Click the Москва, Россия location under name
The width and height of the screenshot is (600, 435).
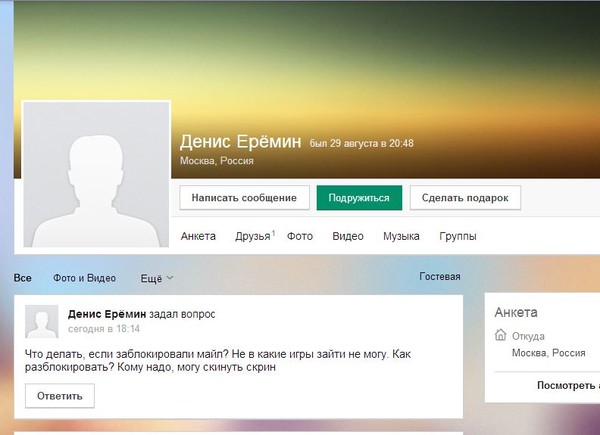pyautogui.click(x=217, y=161)
